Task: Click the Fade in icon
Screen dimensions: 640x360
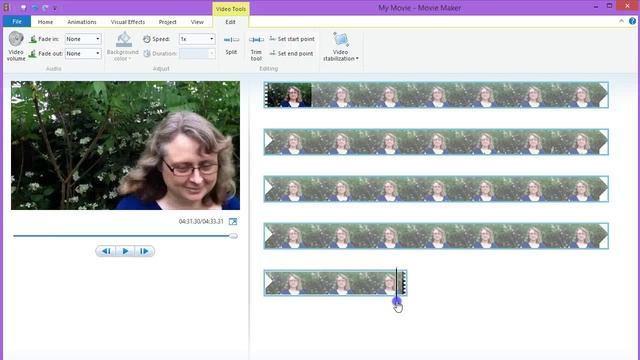Action: pyautogui.click(x=33, y=39)
